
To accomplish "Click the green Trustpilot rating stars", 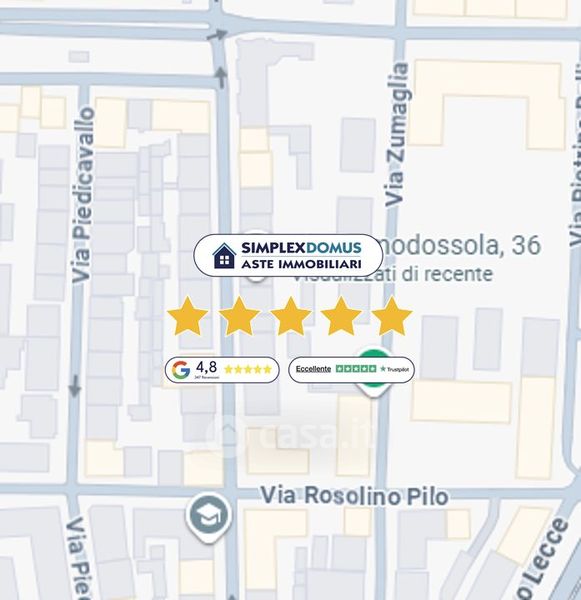I will point(356,368).
